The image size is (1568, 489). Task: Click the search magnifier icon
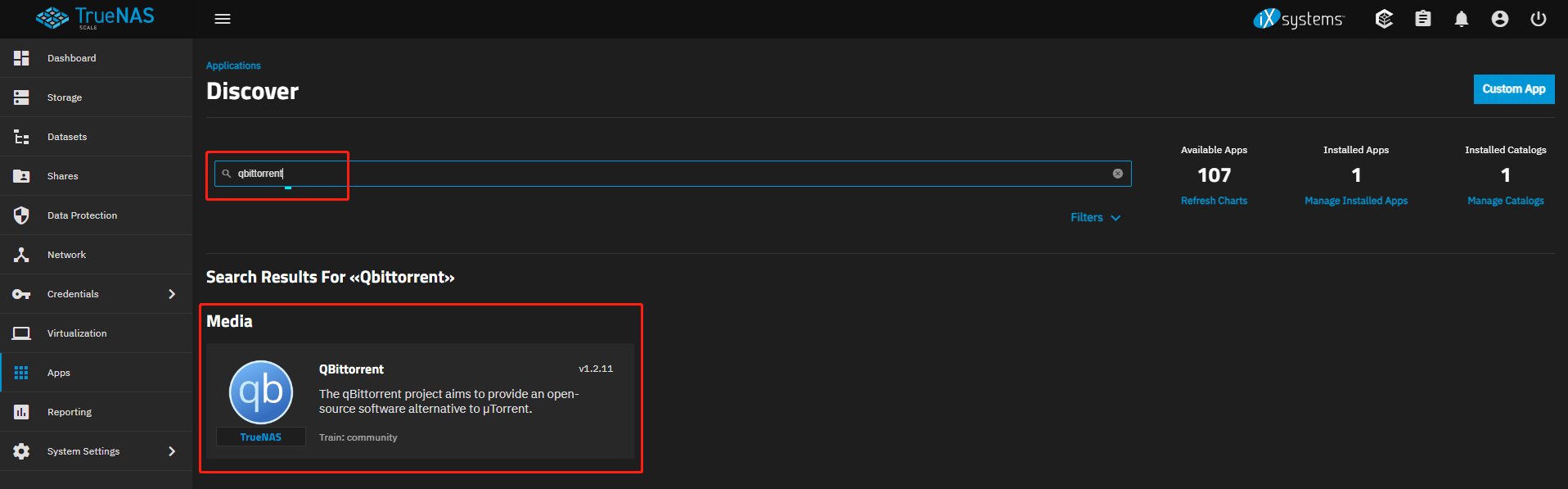pos(227,174)
